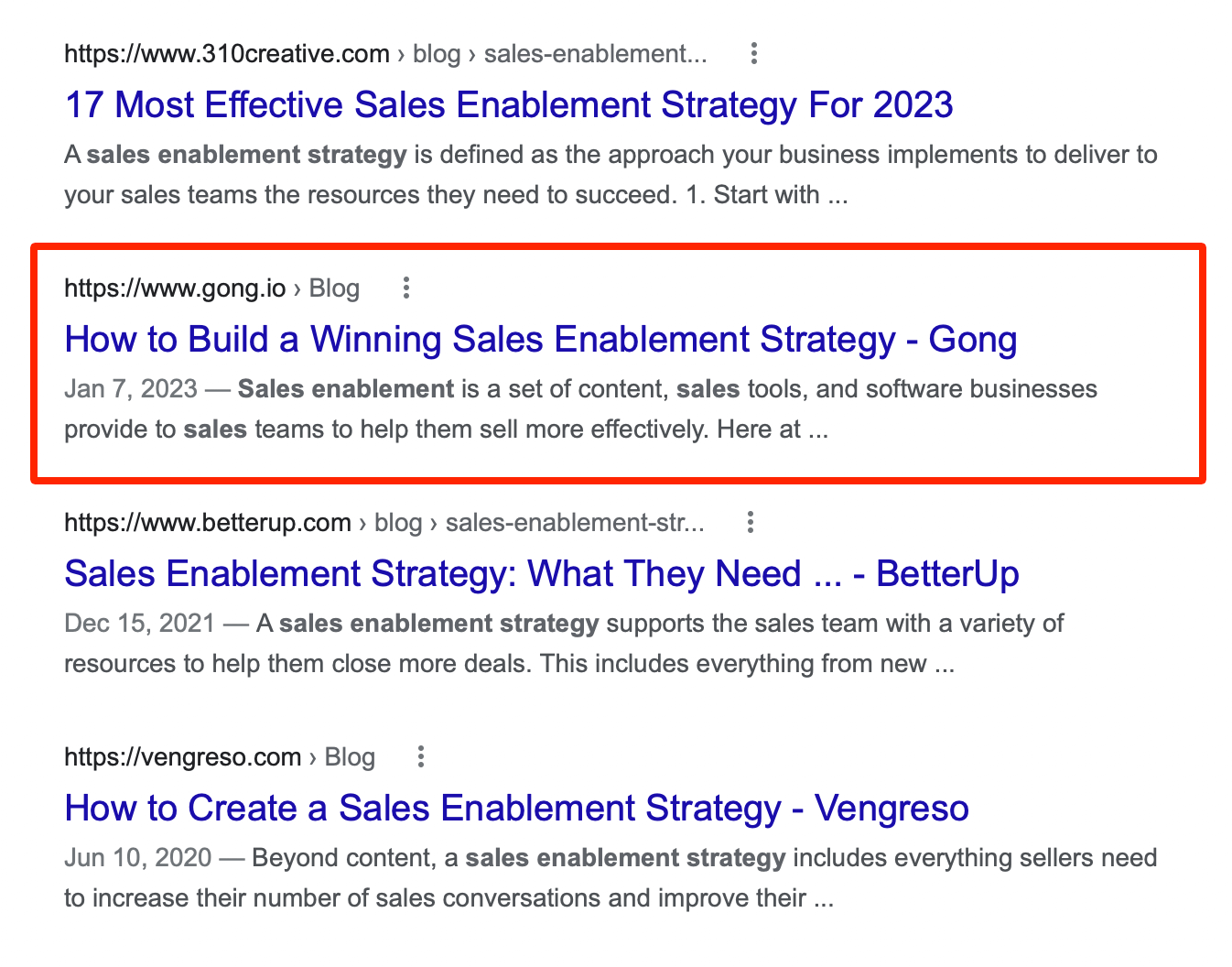Click the gong.io base URL

click(x=174, y=288)
